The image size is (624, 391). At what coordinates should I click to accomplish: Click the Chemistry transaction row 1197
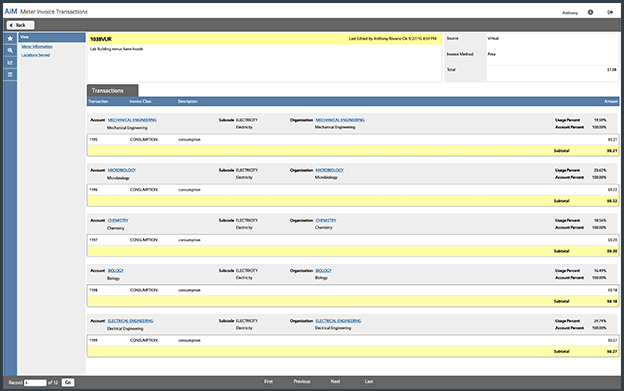click(x=353, y=240)
